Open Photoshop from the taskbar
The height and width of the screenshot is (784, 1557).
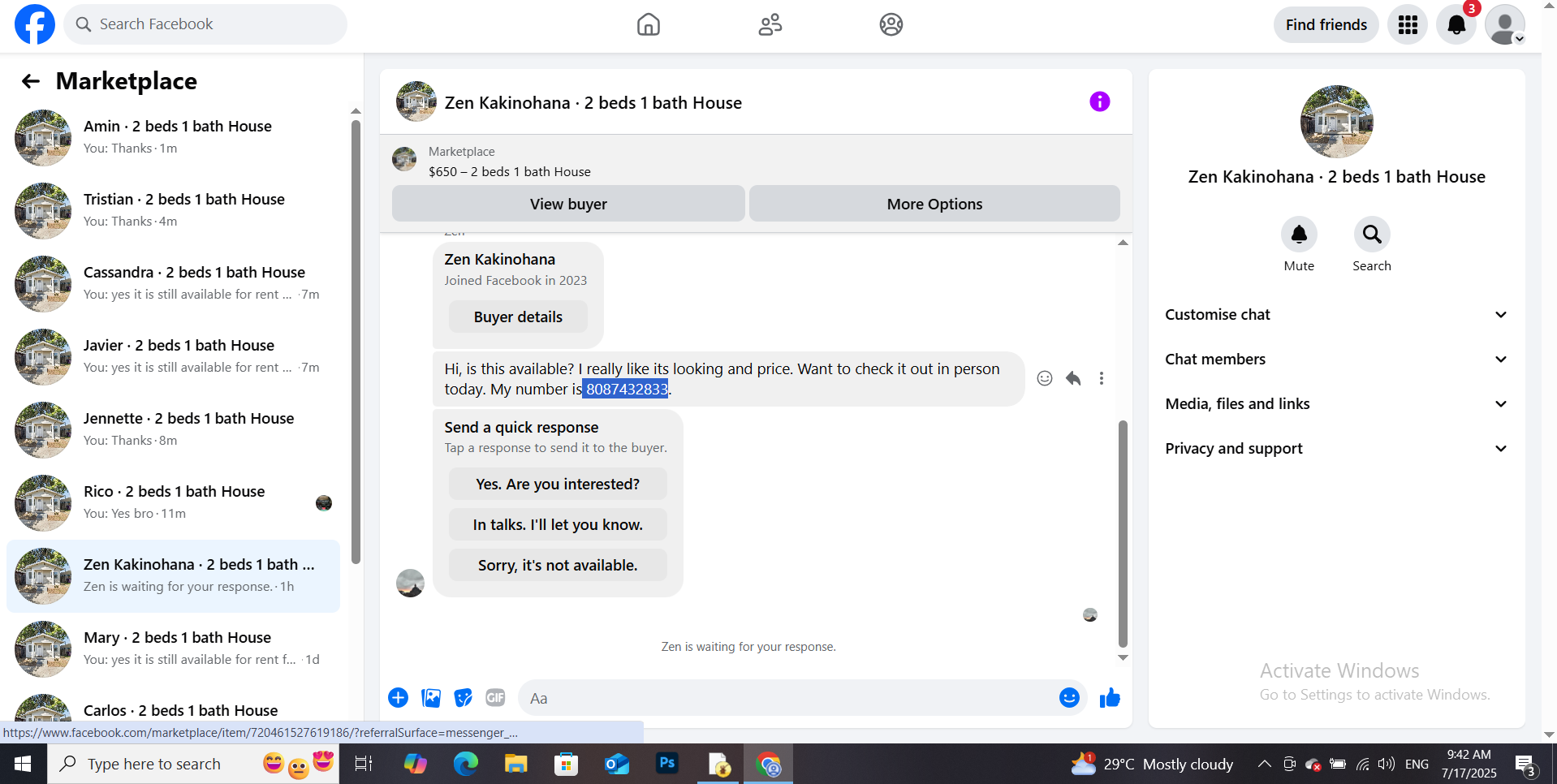point(667,764)
